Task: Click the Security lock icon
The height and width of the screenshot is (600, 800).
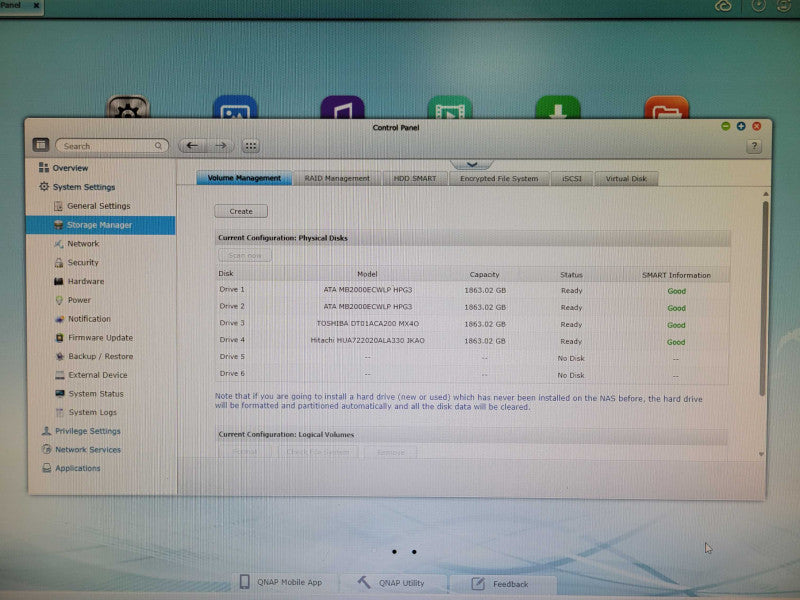Action: coord(59,262)
